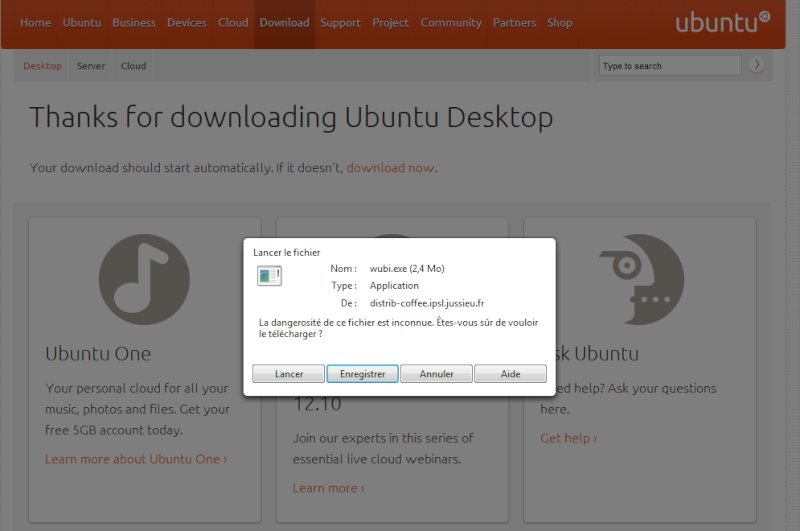Switch to the Desktop sub-tab
The height and width of the screenshot is (531, 800).
click(x=42, y=66)
